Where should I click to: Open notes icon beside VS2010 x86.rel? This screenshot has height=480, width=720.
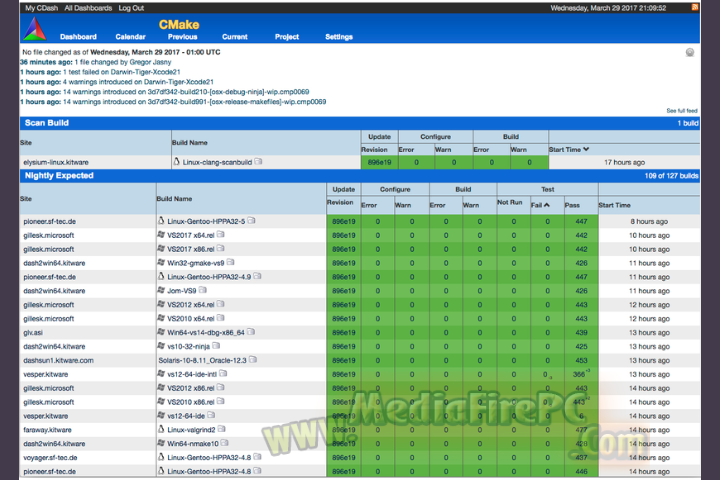click(220, 401)
